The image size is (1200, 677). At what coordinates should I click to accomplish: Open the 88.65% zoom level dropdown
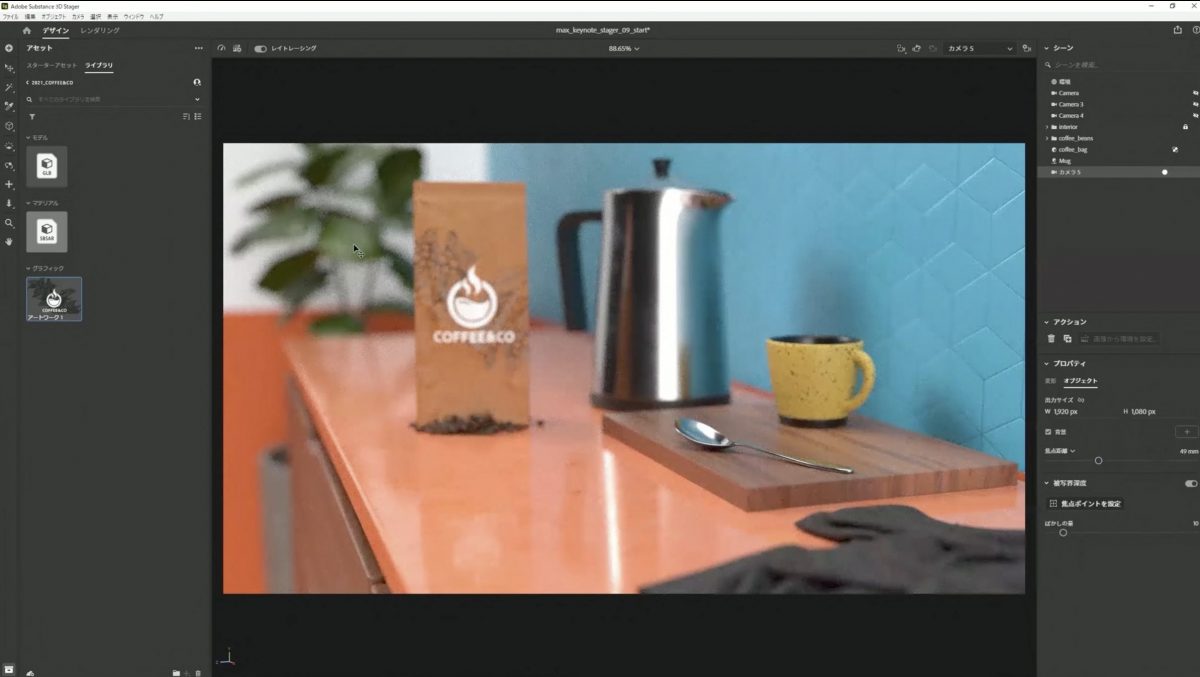coord(624,48)
